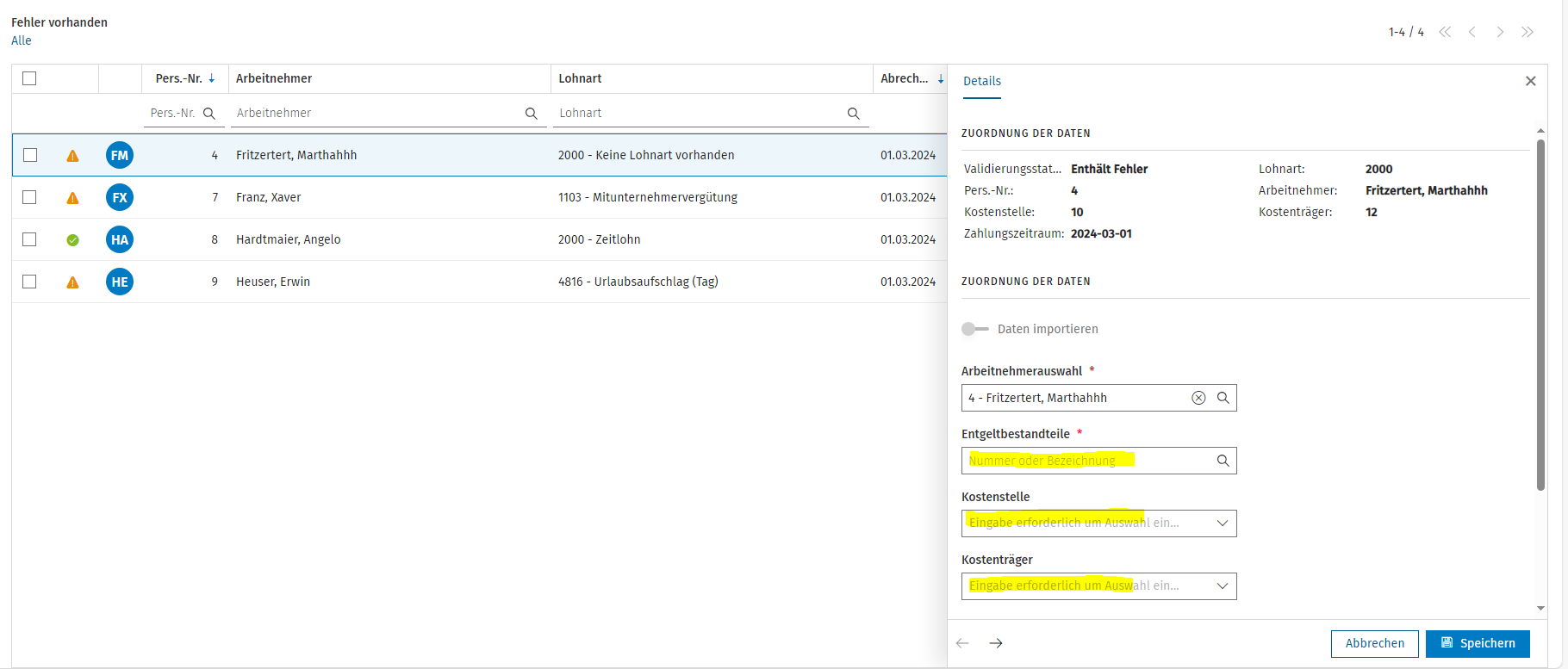Check the box for Fritzertert, Marthahhh
The height and width of the screenshot is (669, 1568).
[x=30, y=155]
